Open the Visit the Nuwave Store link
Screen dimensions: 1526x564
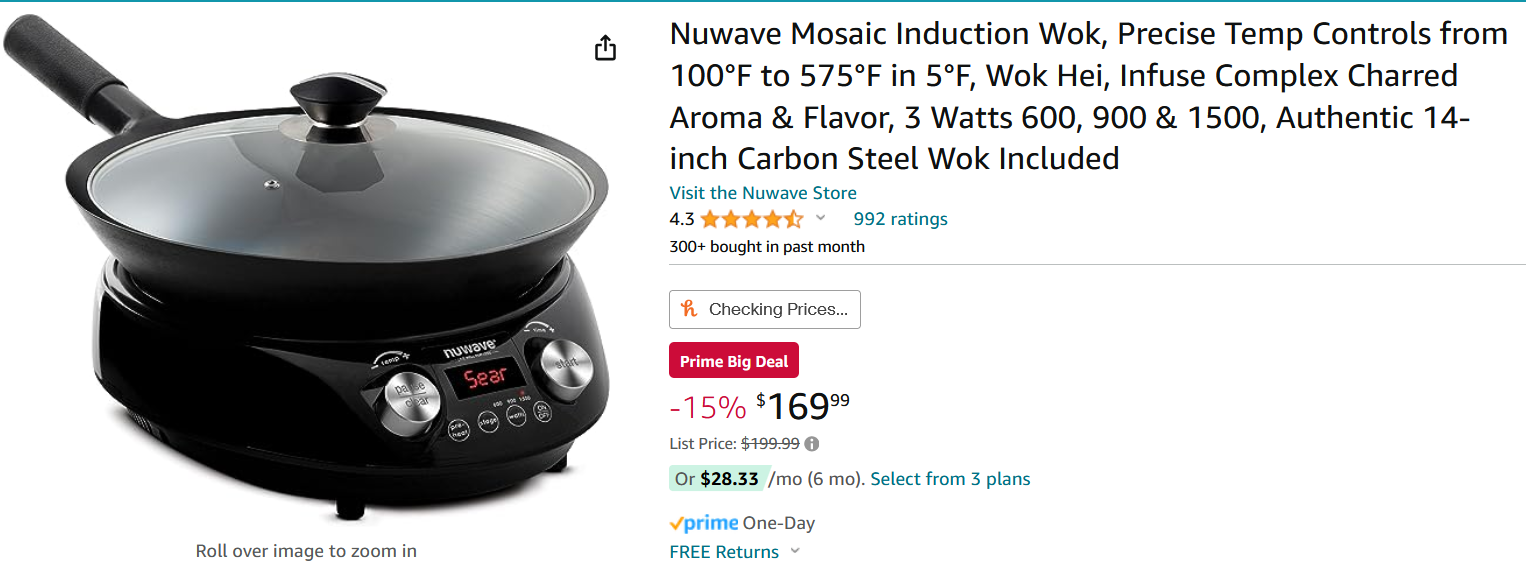763,193
